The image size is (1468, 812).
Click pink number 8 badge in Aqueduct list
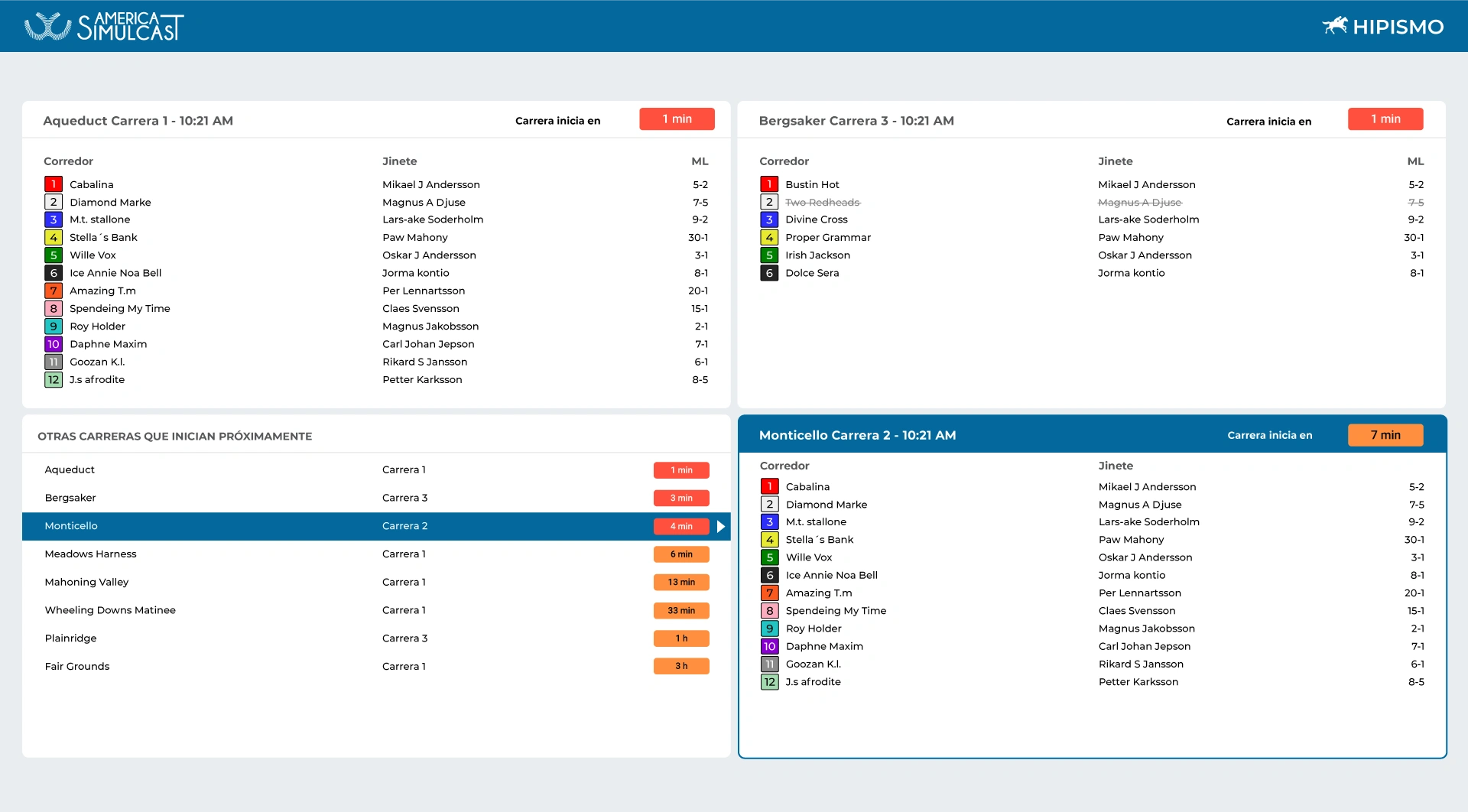(x=54, y=309)
